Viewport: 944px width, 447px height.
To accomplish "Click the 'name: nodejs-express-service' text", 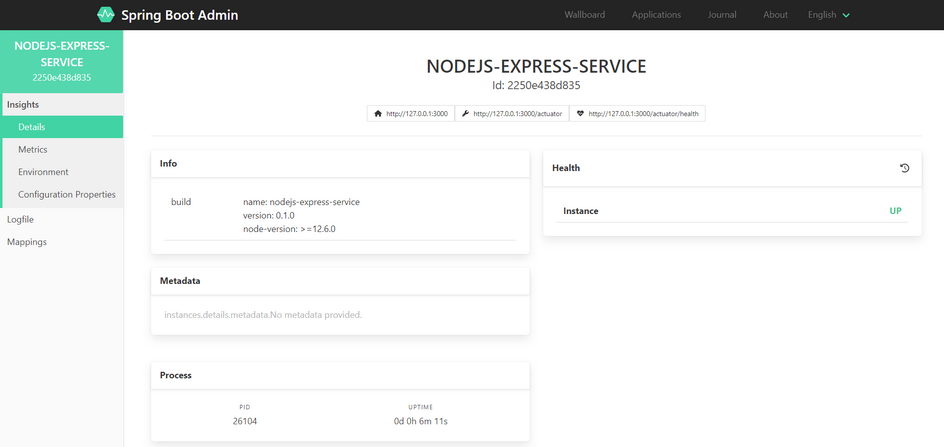I will pos(301,202).
